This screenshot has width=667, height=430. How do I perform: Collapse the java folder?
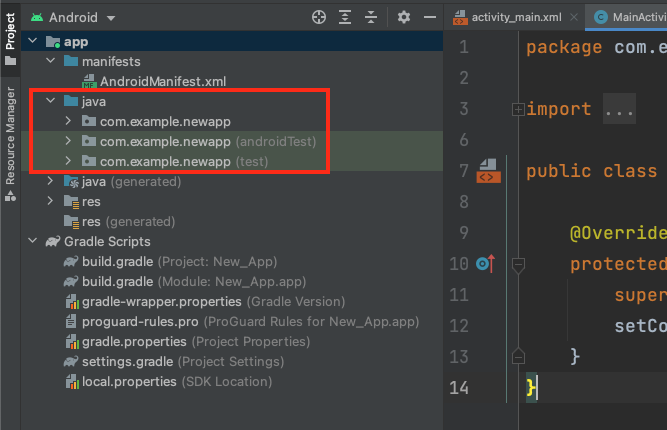(51, 101)
